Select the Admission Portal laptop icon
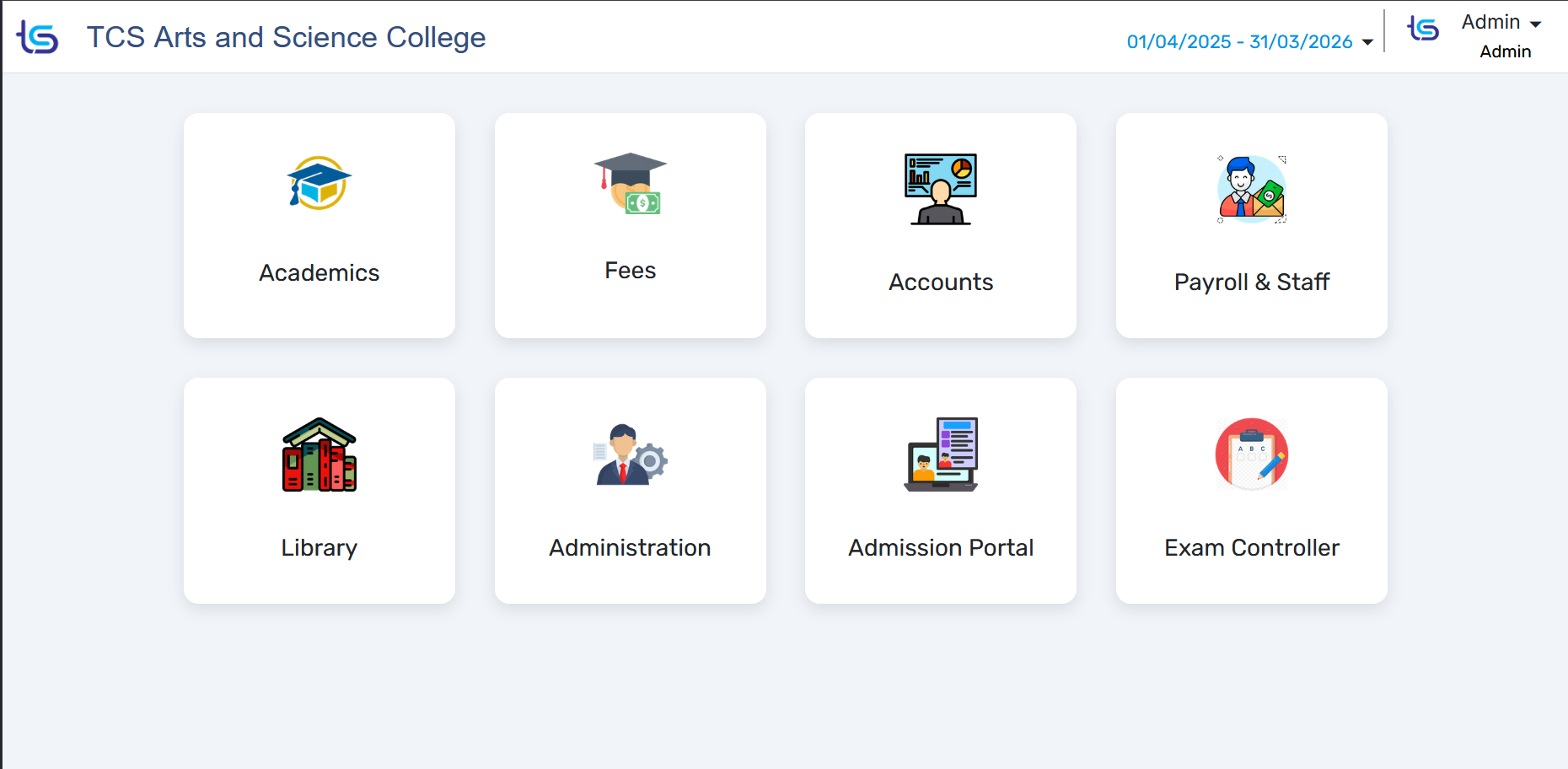This screenshot has width=1568, height=769. [x=941, y=454]
